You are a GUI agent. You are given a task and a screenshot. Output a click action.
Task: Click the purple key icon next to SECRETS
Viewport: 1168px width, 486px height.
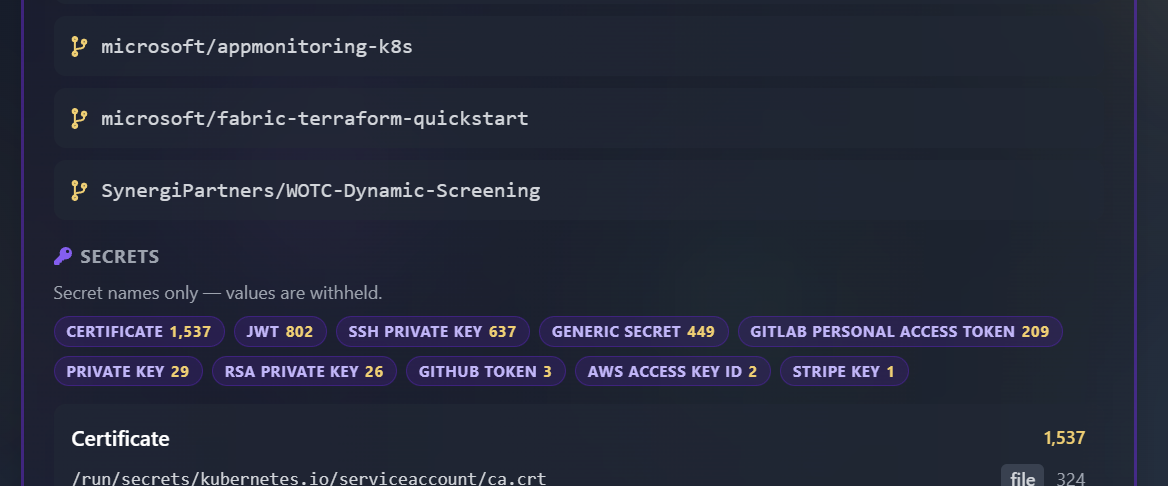click(x=63, y=256)
